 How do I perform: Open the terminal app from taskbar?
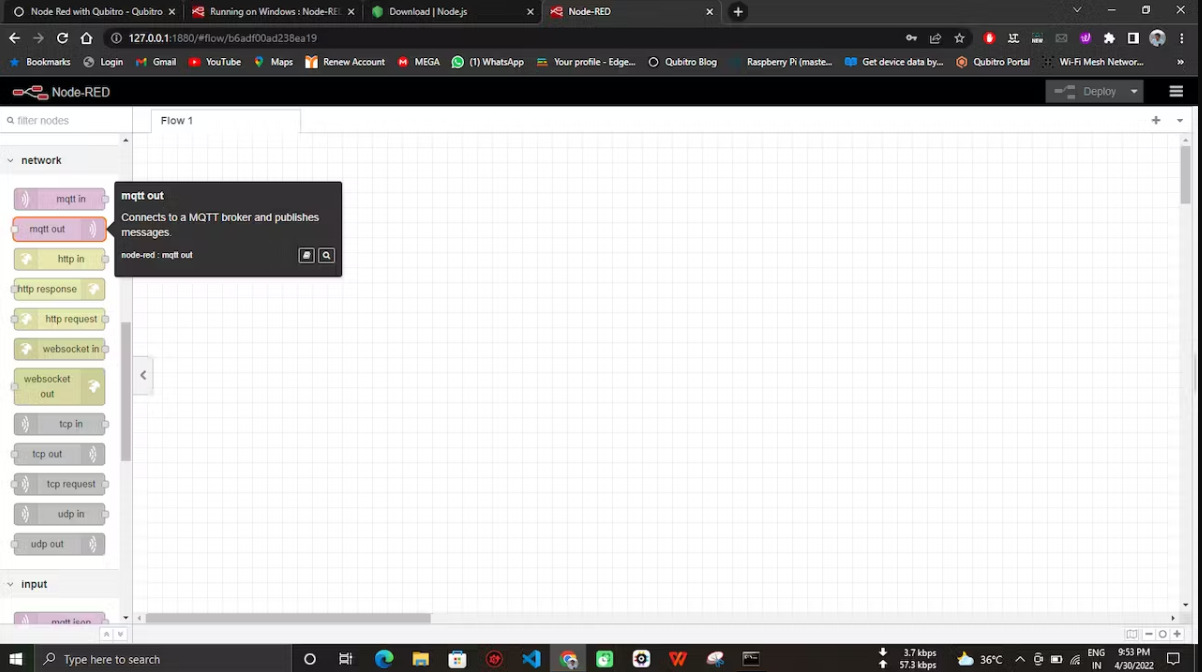pyautogui.click(x=751, y=659)
